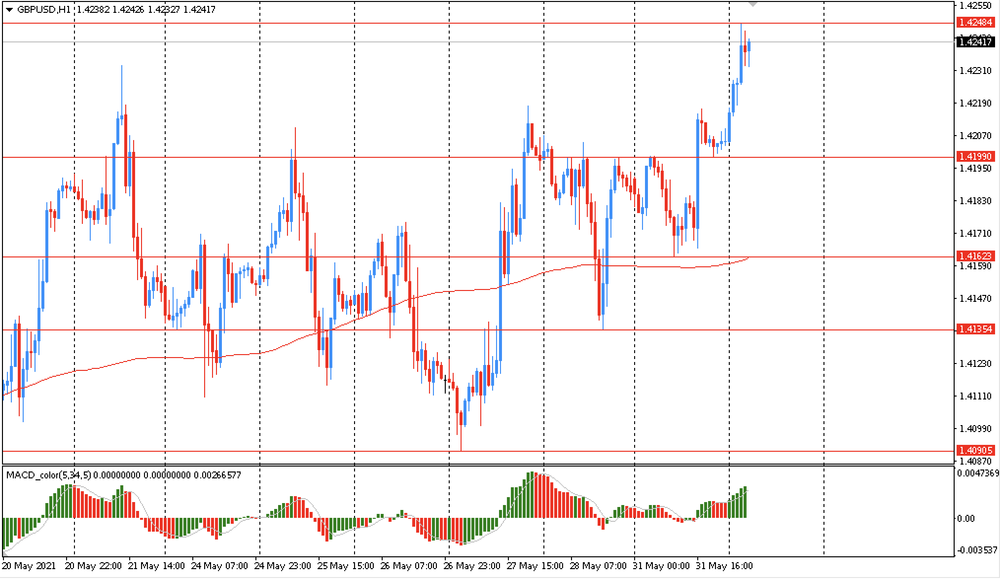
Task: Click the 1.41230 price scale value
Action: pyautogui.click(x=976, y=363)
